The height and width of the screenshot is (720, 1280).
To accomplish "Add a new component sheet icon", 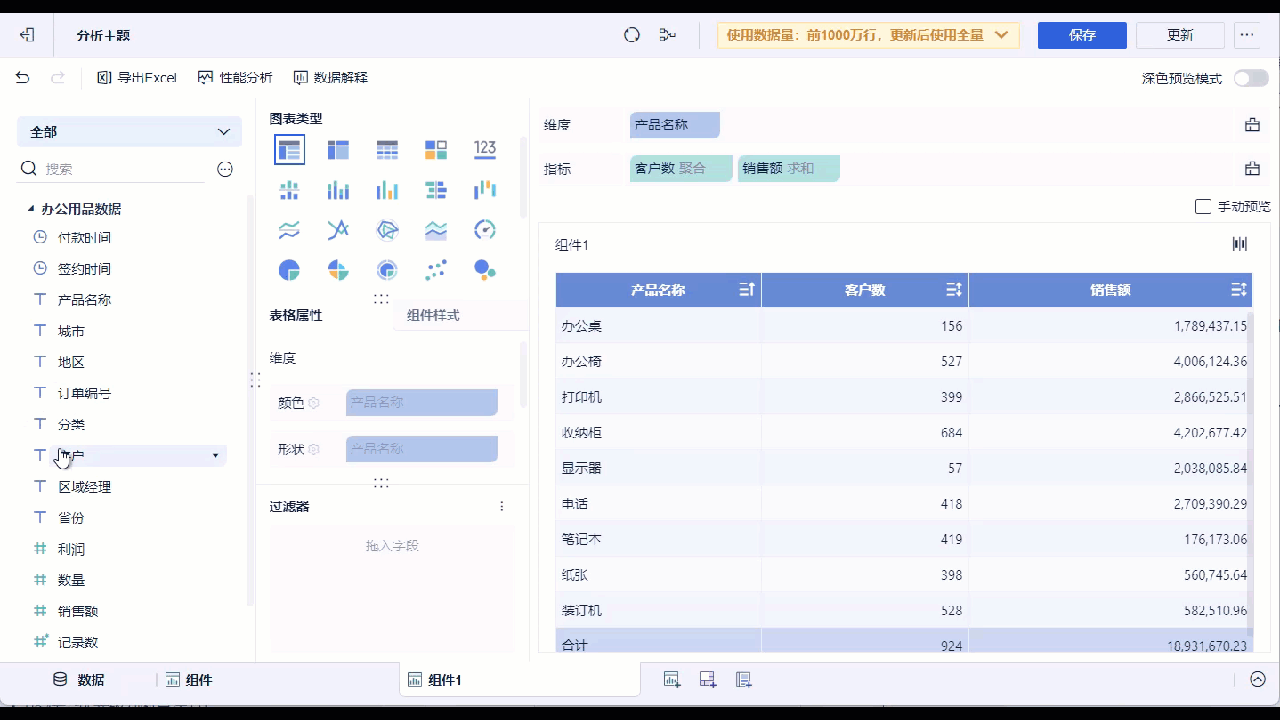I will coord(672,680).
